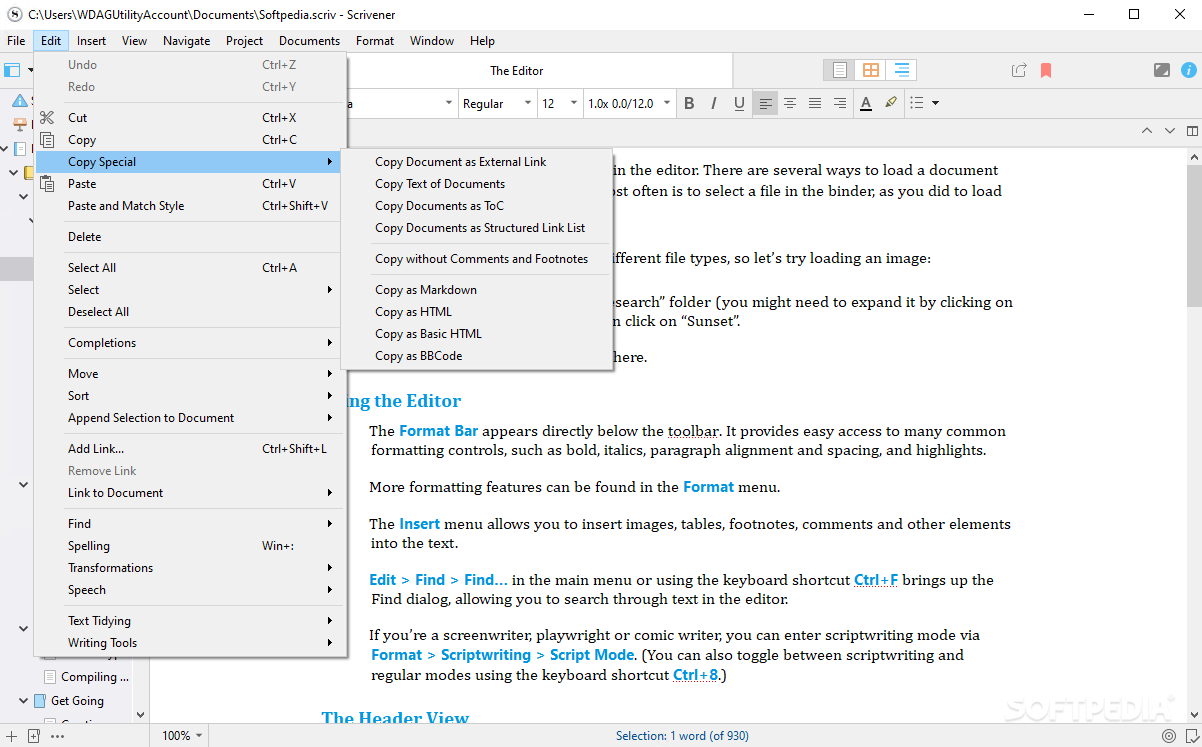The width and height of the screenshot is (1202, 747).
Task: Set align left
Action: pyautogui.click(x=765, y=103)
